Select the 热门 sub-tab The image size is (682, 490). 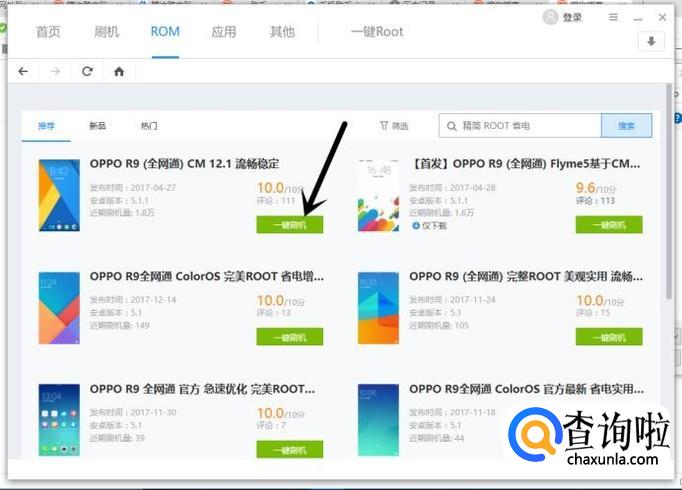[x=149, y=126]
